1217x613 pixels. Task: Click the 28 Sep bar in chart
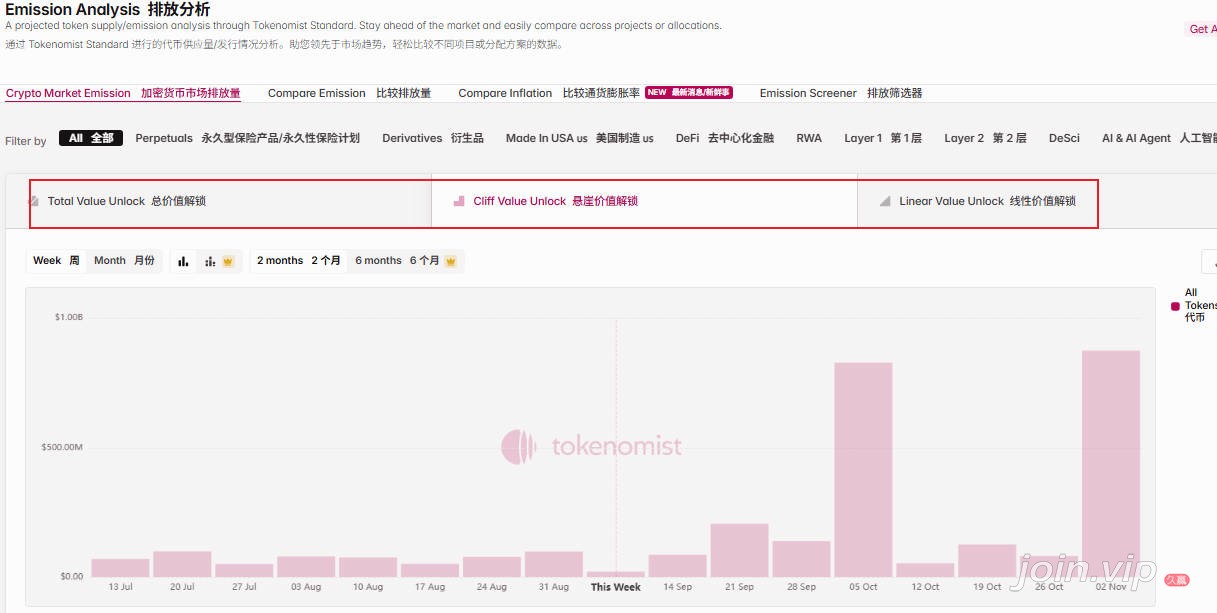[x=802, y=559]
